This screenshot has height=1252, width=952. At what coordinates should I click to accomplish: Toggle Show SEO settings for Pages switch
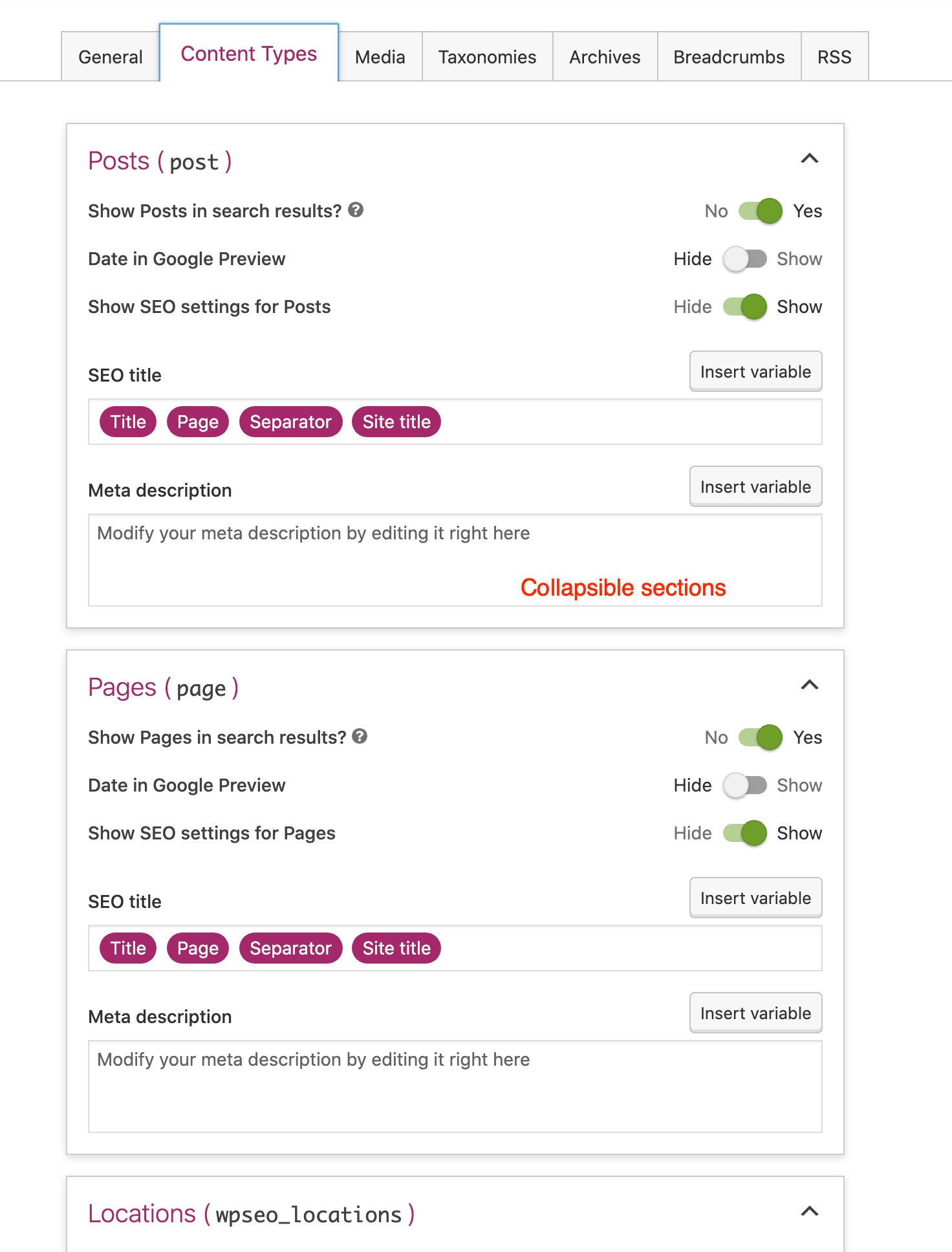pyautogui.click(x=745, y=833)
